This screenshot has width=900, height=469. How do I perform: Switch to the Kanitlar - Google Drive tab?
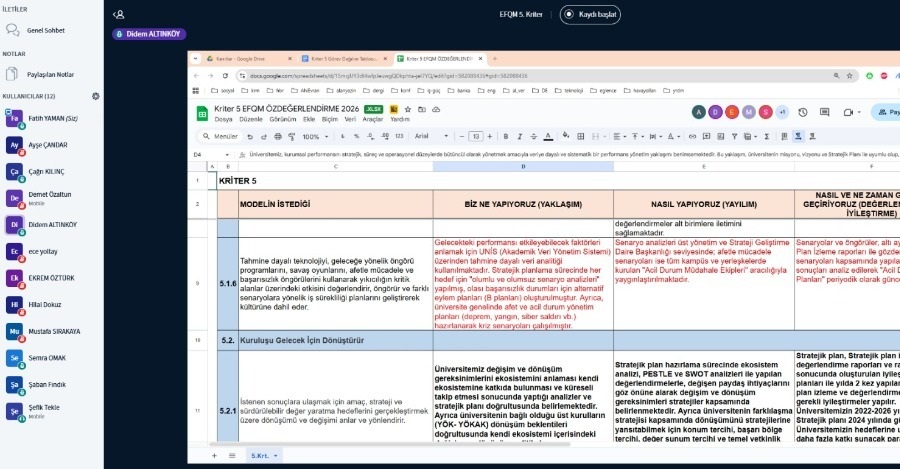241,59
